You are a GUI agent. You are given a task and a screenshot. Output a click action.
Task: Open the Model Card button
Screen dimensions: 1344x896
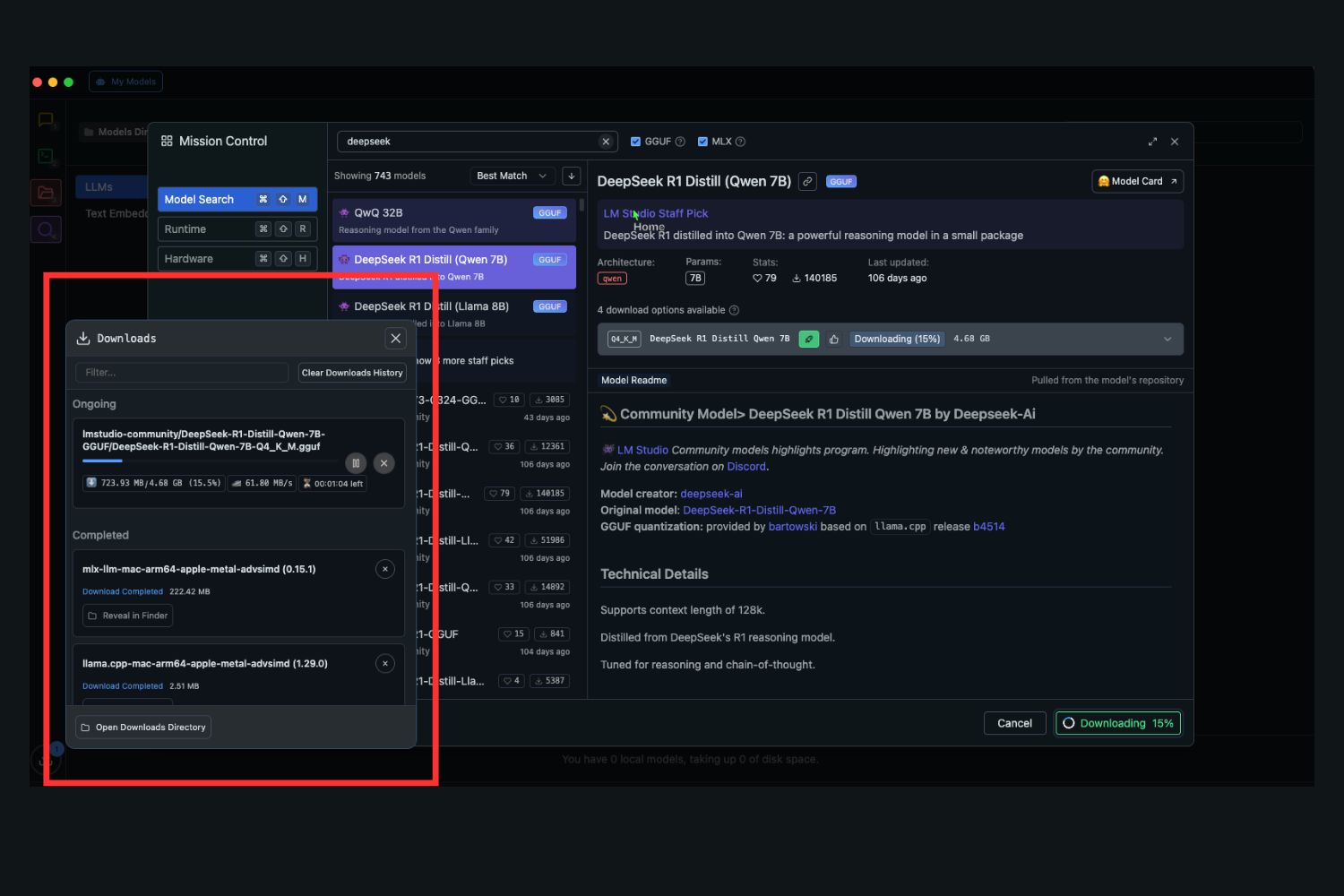[1137, 181]
